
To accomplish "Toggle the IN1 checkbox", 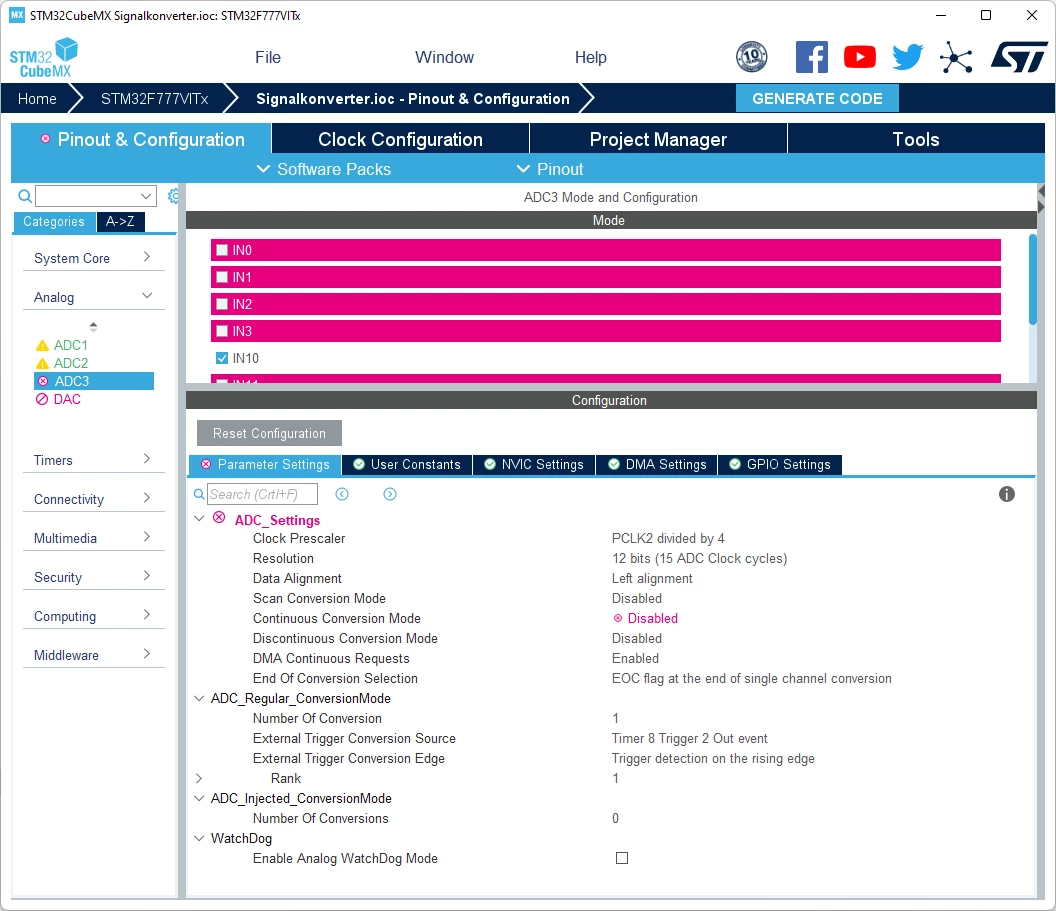I will [222, 277].
